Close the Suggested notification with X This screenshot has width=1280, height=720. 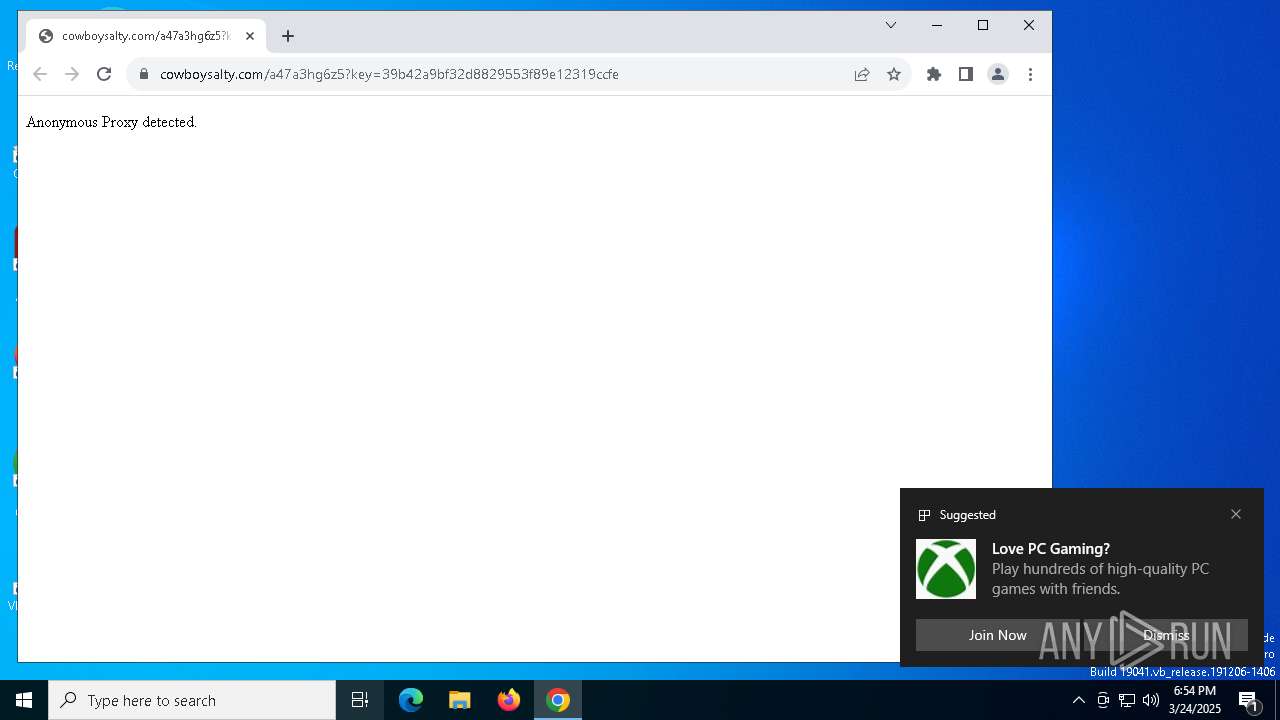1236,514
